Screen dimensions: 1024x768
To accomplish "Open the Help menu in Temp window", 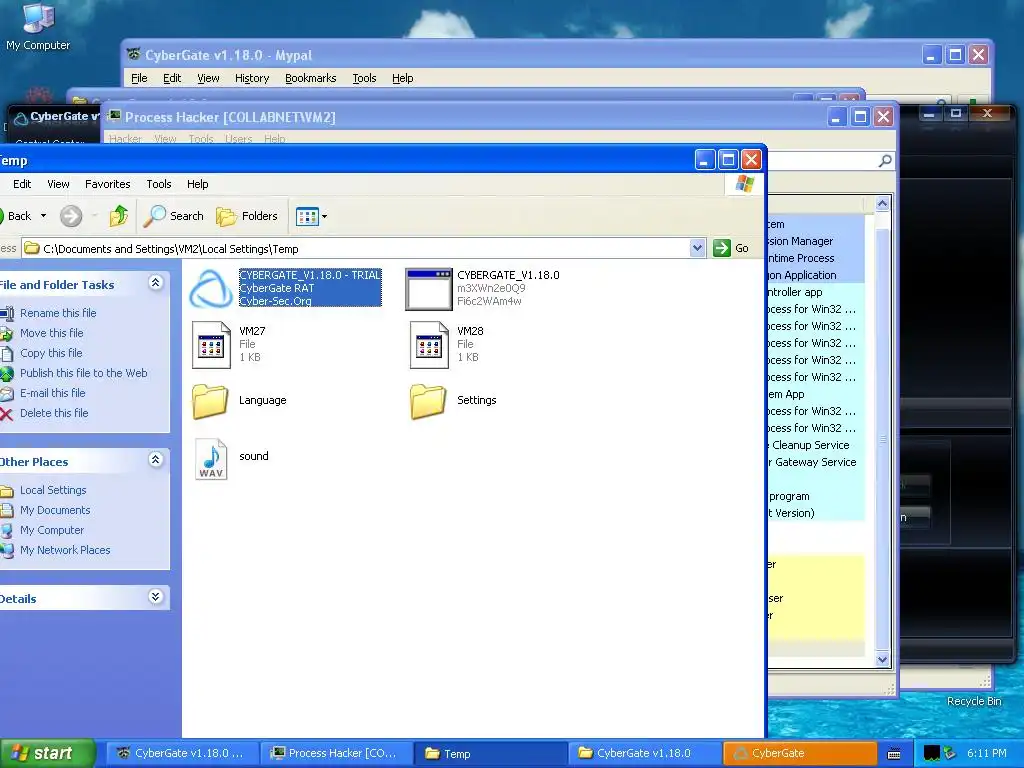I will coord(197,184).
